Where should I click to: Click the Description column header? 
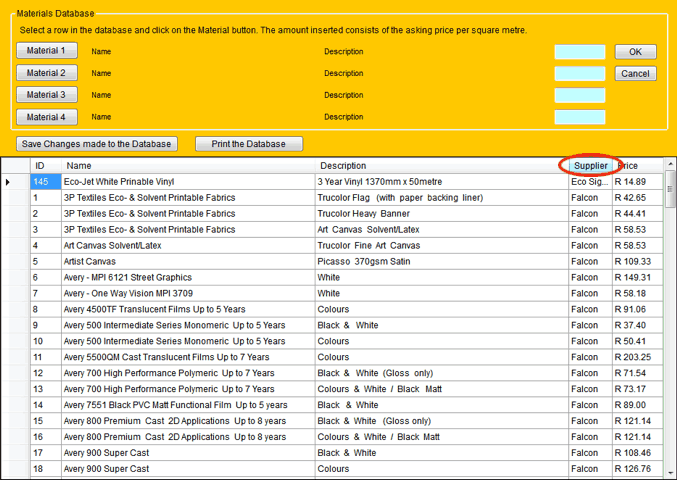coord(440,166)
